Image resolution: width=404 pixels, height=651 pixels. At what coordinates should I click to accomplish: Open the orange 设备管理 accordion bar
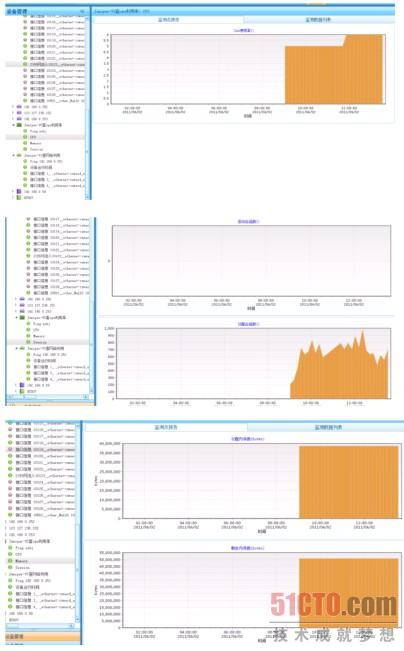[43, 636]
